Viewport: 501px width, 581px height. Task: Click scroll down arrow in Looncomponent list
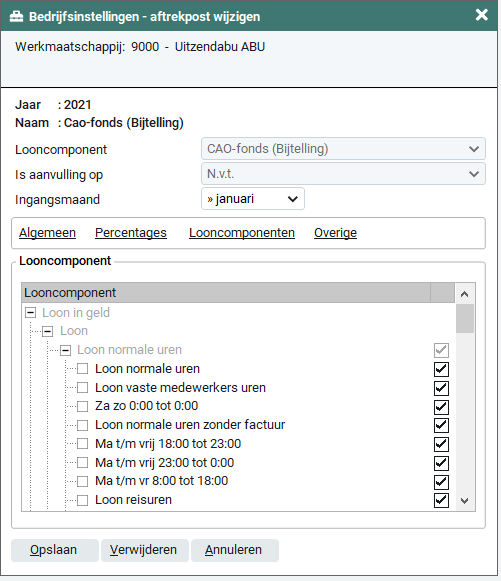(465, 501)
